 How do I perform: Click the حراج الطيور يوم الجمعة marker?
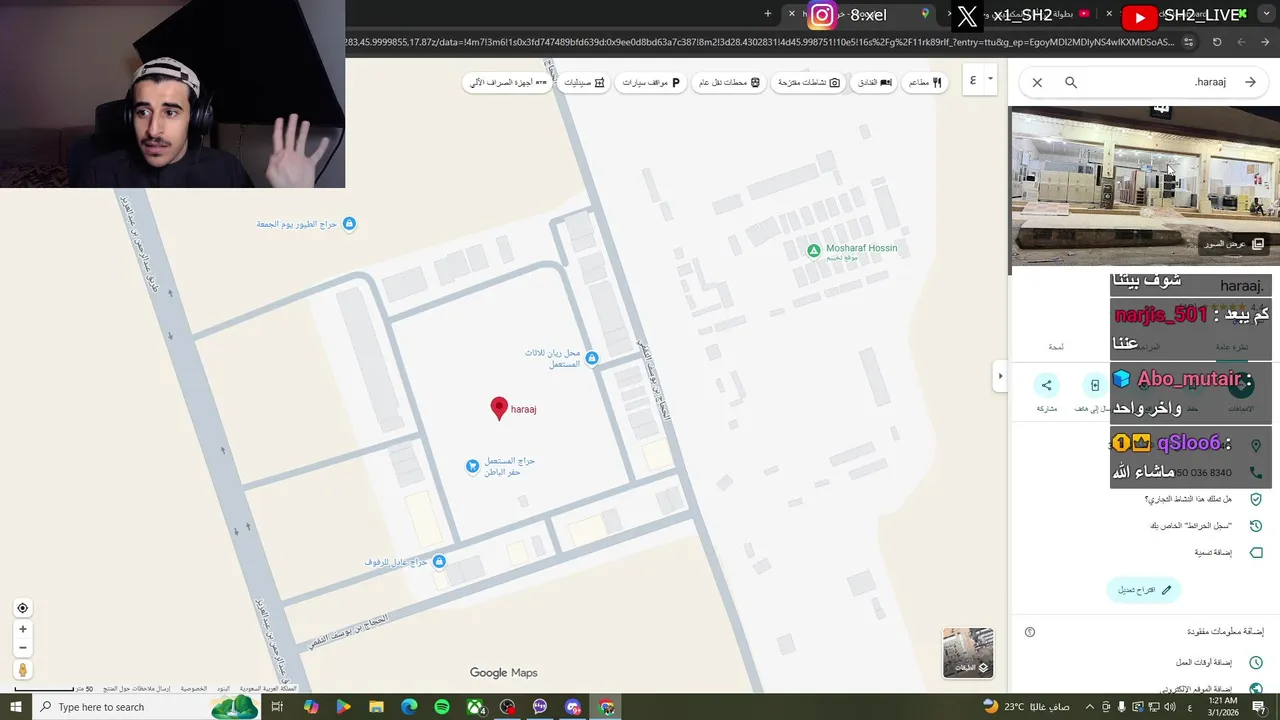tap(349, 224)
